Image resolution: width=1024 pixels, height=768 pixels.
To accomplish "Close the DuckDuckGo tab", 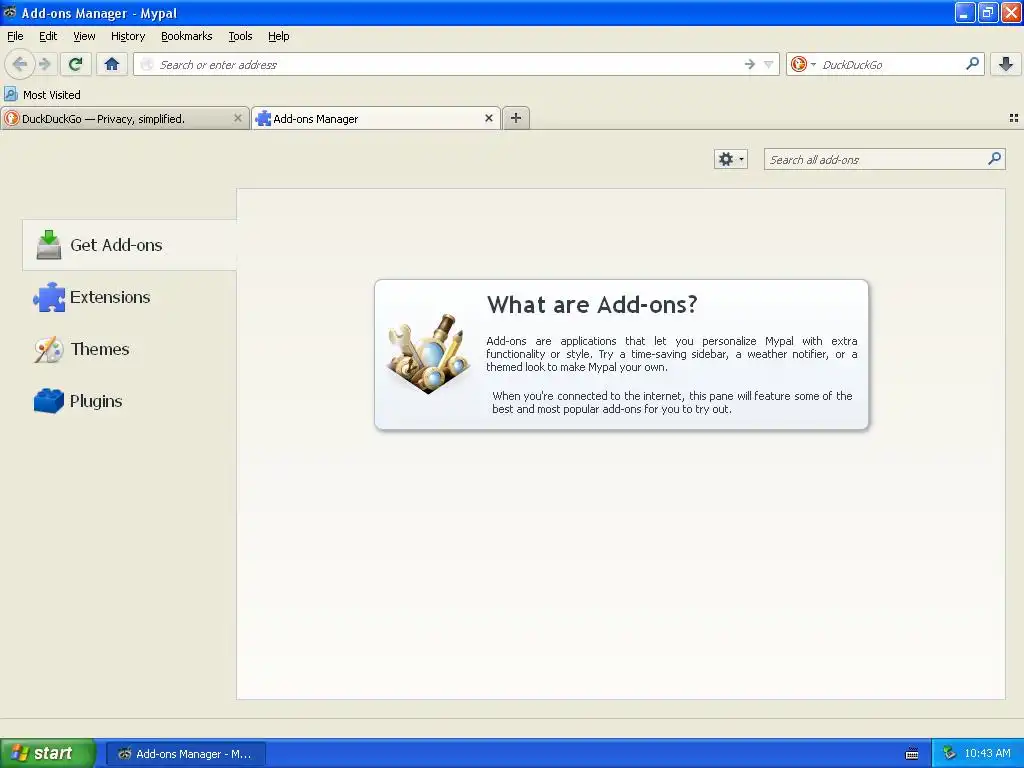I will [238, 118].
